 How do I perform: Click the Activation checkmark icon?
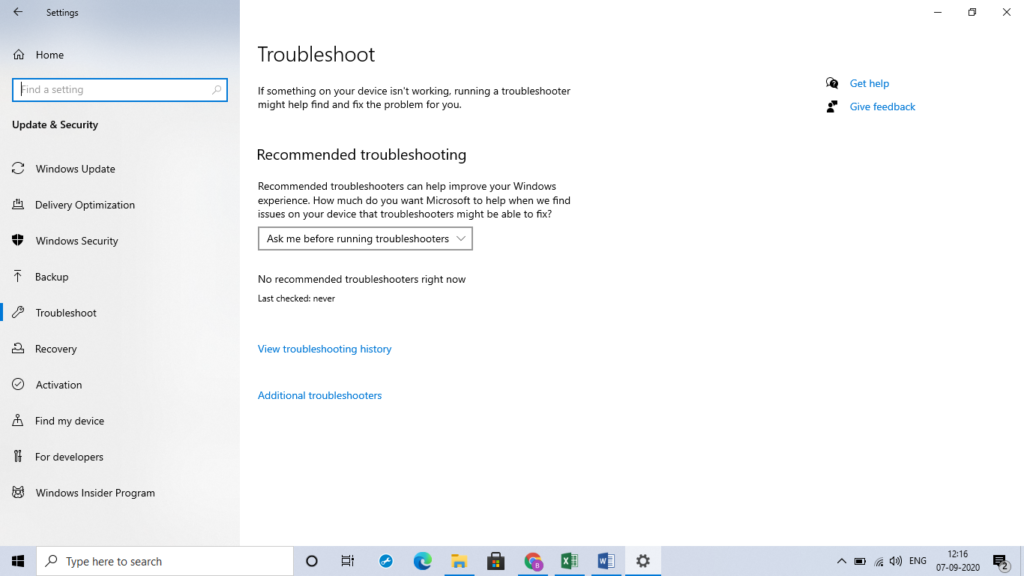point(18,385)
